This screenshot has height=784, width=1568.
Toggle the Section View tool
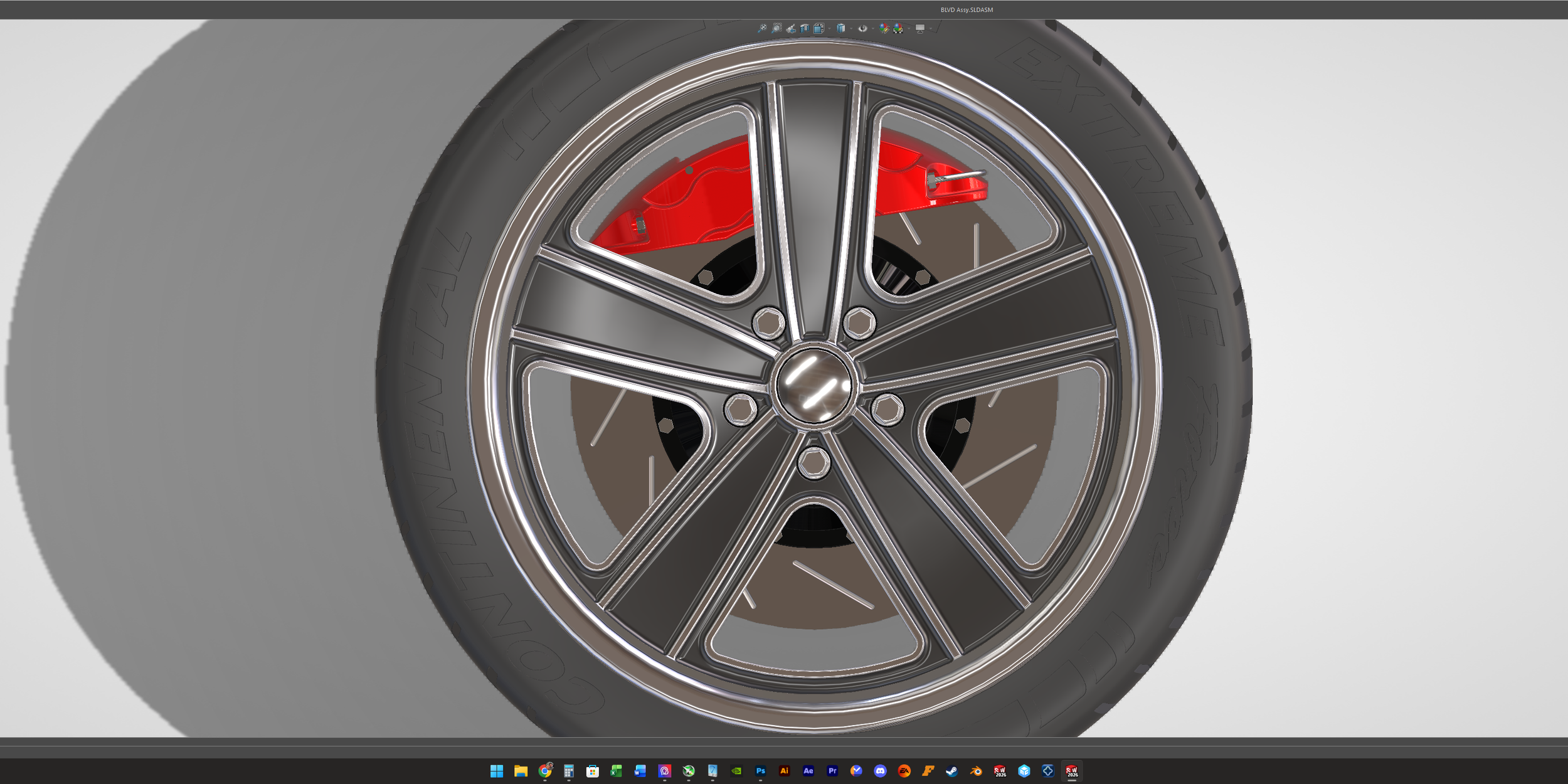(805, 28)
